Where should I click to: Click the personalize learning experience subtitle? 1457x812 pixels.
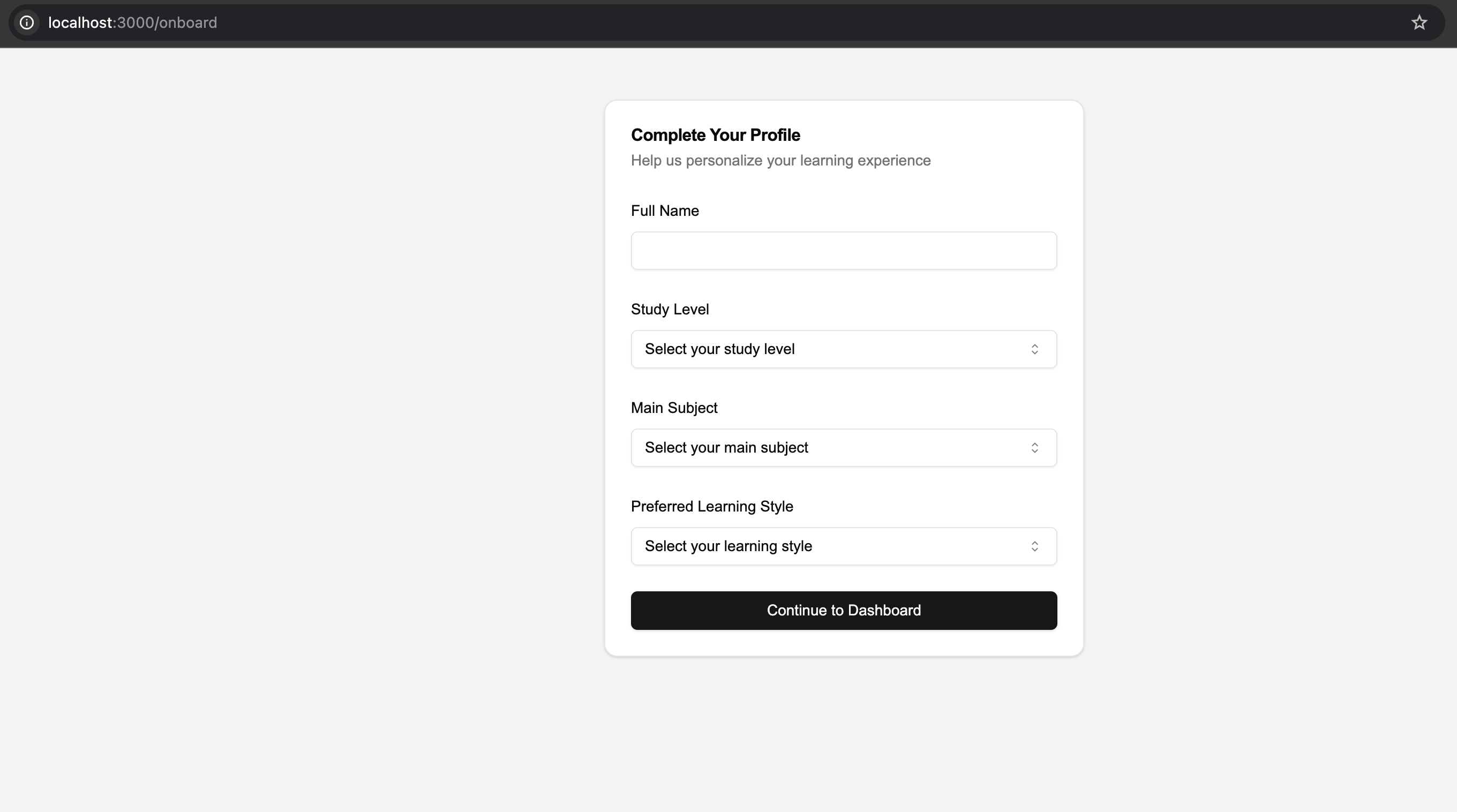(780, 161)
